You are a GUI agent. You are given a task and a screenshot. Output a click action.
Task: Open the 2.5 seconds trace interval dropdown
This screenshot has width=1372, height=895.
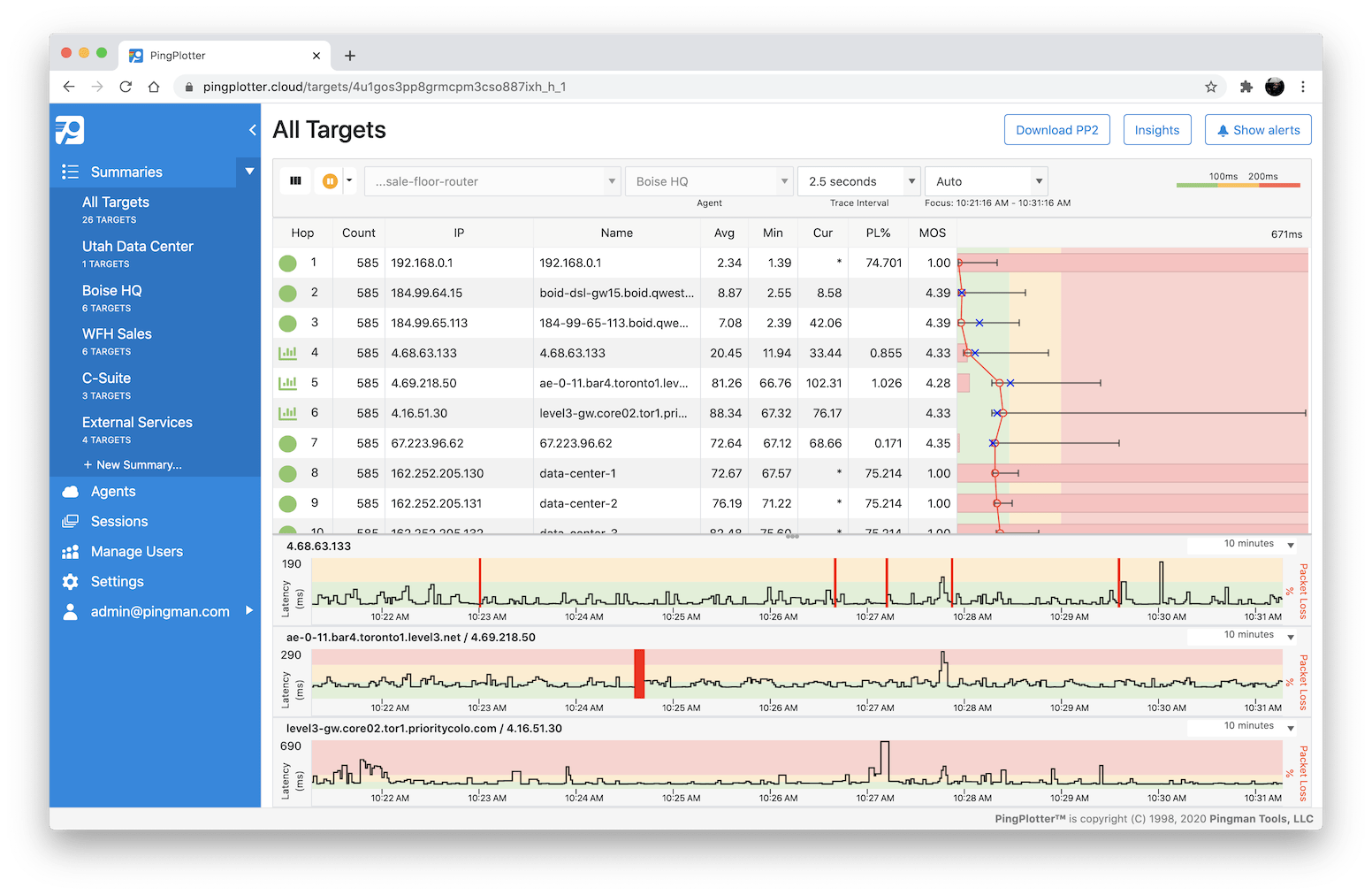click(x=857, y=180)
